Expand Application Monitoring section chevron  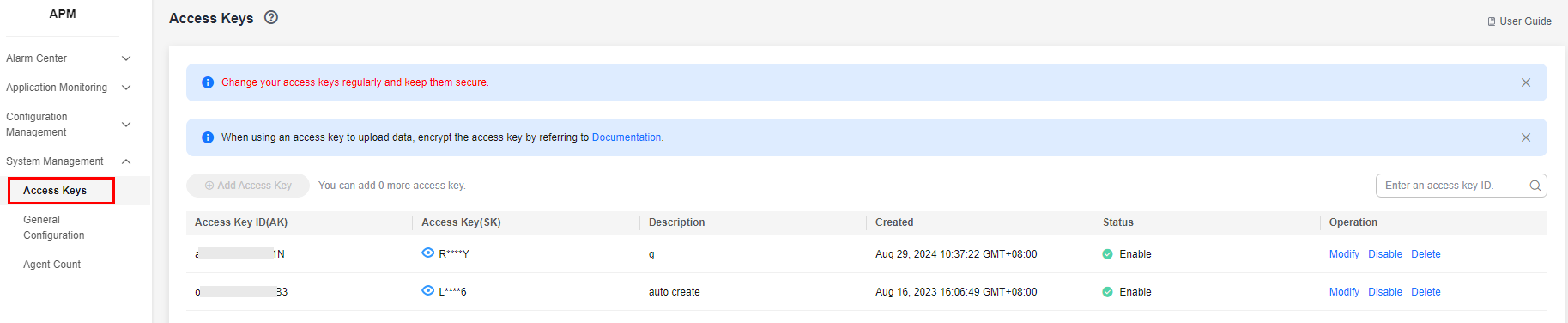(126, 88)
